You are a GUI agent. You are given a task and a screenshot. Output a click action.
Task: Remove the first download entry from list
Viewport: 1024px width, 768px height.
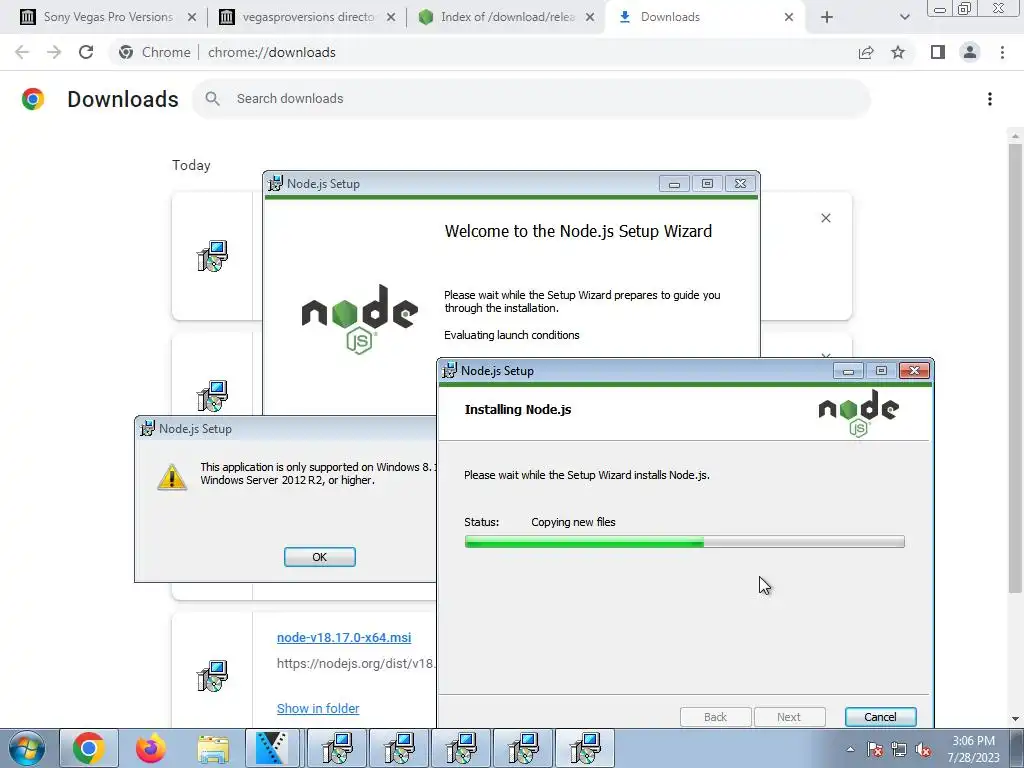click(x=825, y=218)
